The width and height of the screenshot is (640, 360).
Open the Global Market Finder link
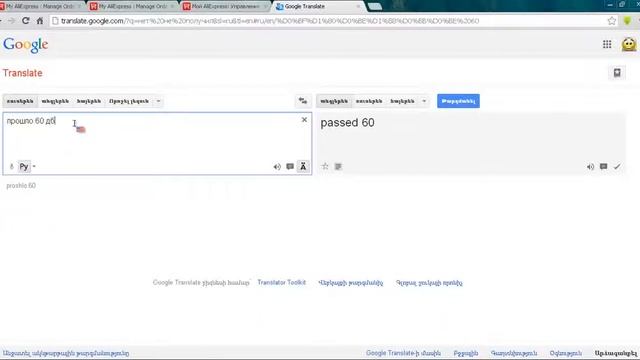coord(429,282)
